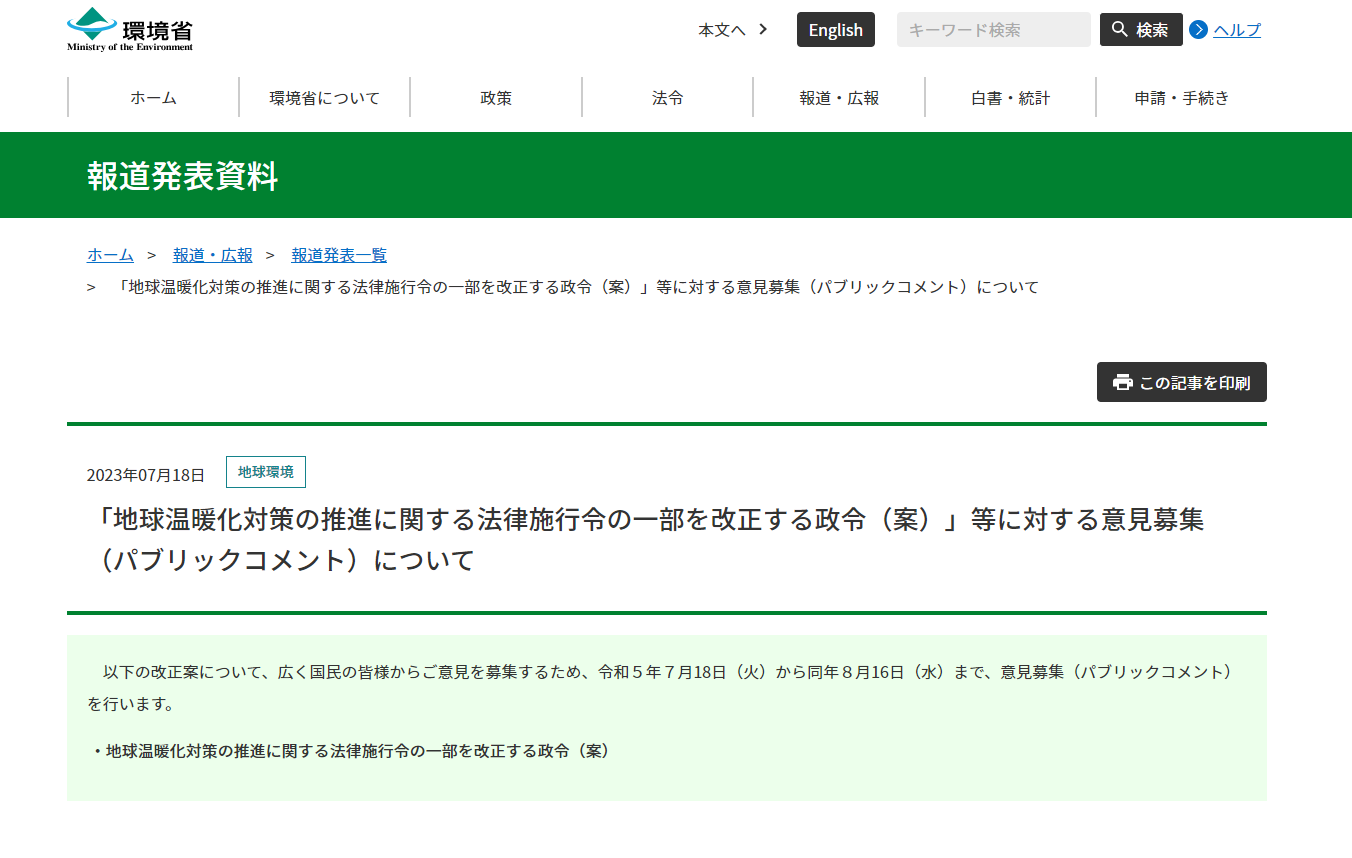This screenshot has height=858, width=1352.
Task: Go to ホーム via breadcrumb link
Action: click(110, 255)
